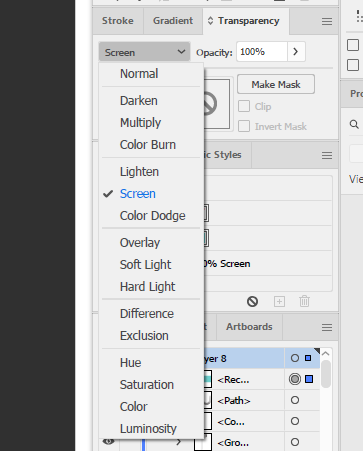The width and height of the screenshot is (363, 451).
Task: Click the Delete Graphic Style trash icon
Action: coord(304,301)
